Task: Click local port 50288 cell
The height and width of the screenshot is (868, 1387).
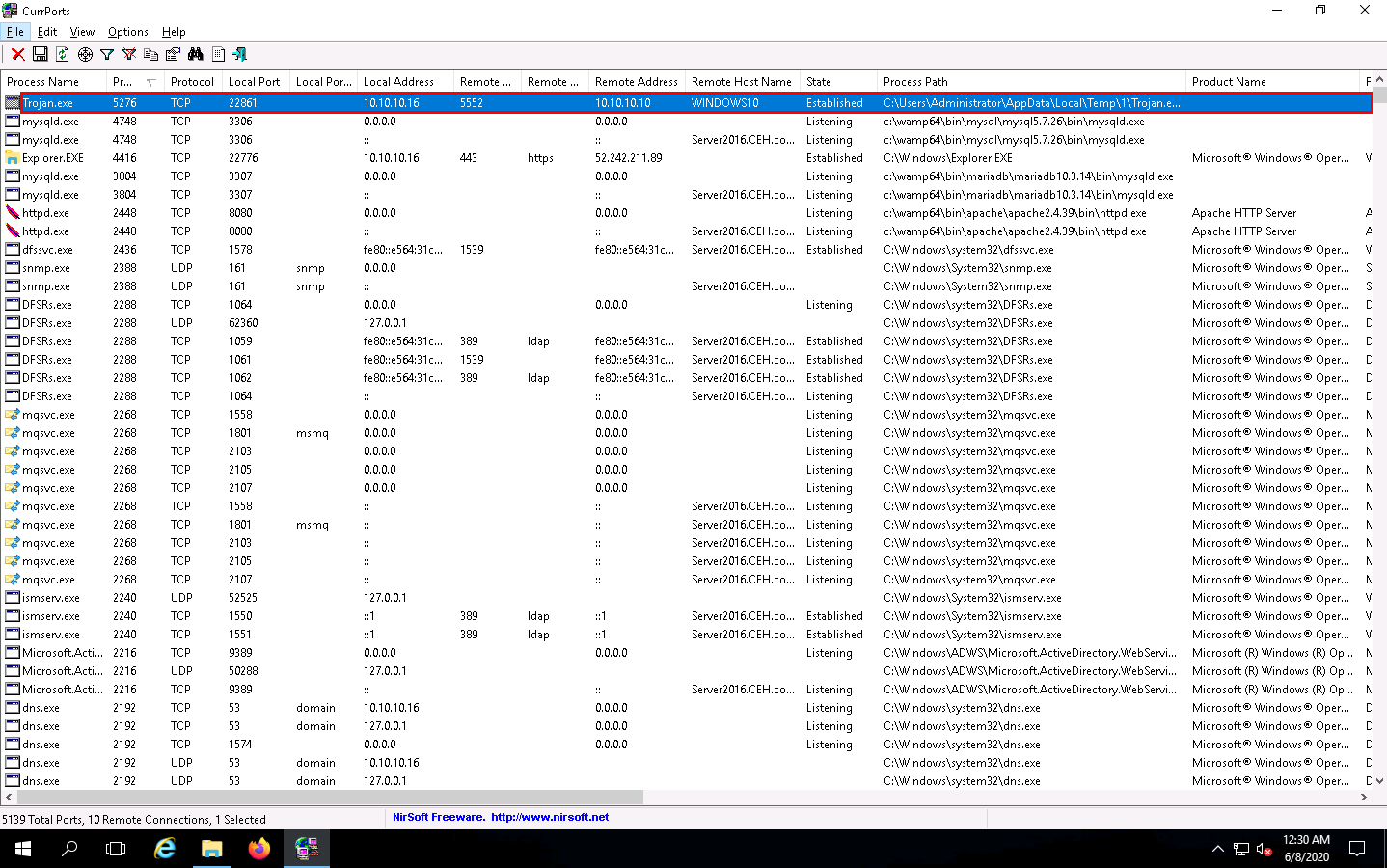Action: point(243,671)
